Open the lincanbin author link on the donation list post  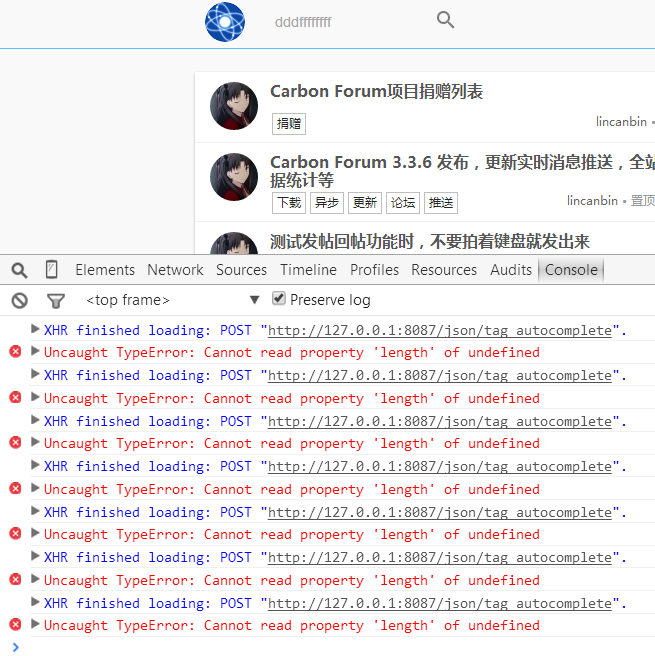tap(621, 122)
